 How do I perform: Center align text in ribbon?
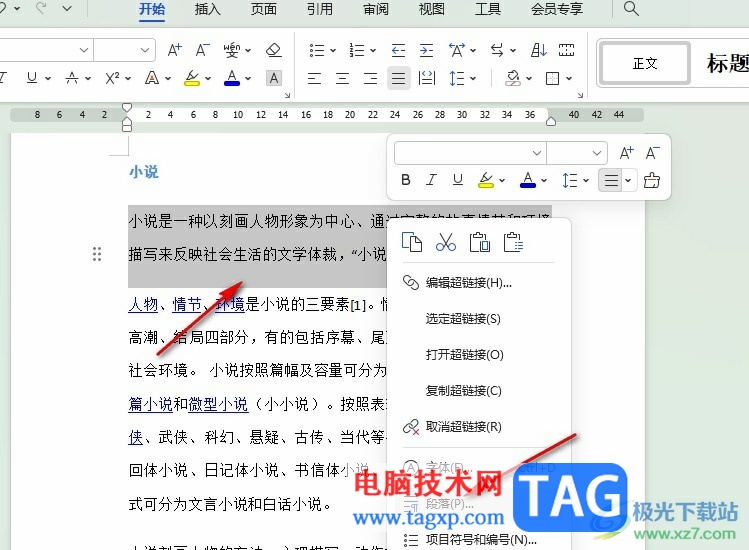[342, 78]
